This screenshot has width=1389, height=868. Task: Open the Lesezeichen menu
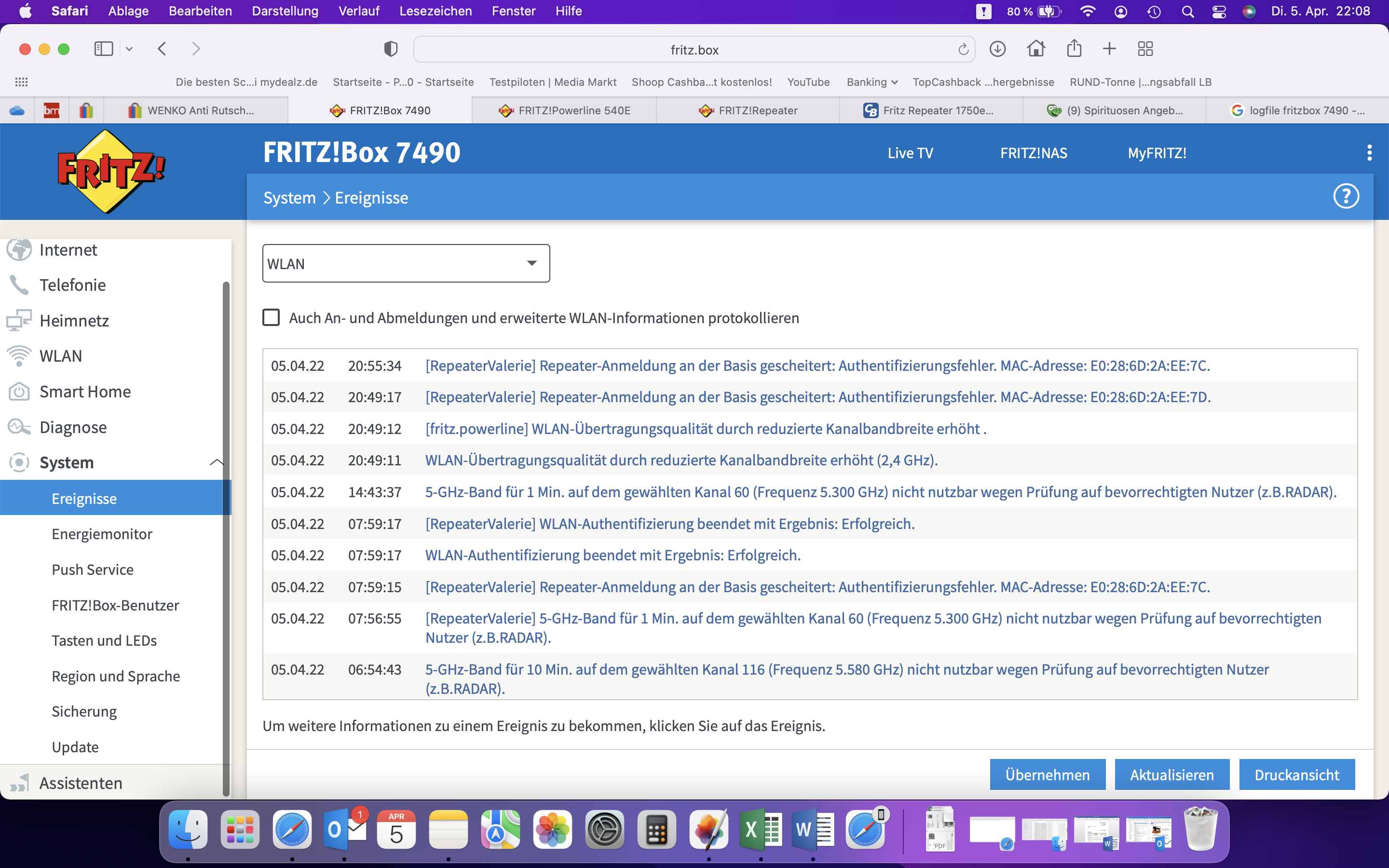pyautogui.click(x=435, y=11)
